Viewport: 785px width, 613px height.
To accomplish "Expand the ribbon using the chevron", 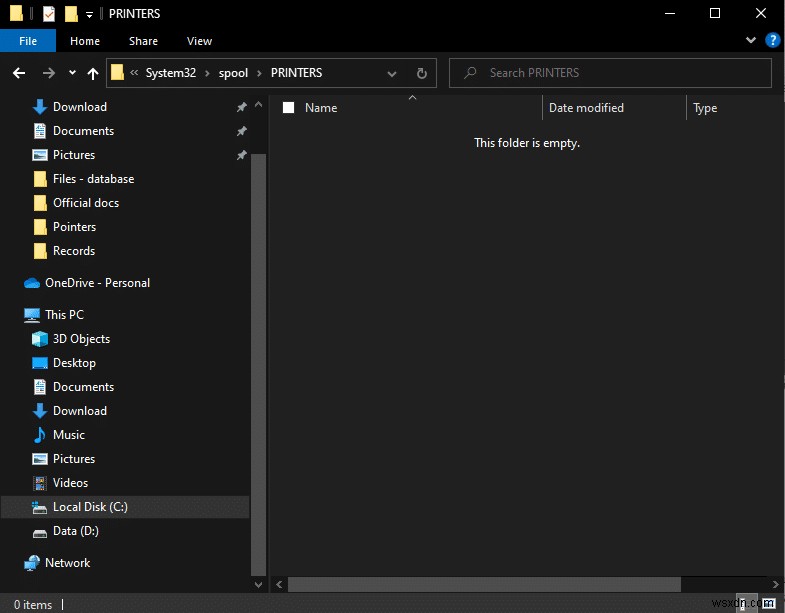I will click(751, 40).
